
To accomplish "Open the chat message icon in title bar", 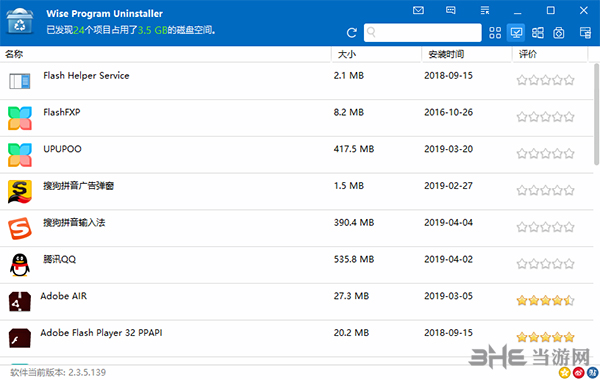I will pyautogui.click(x=451, y=10).
